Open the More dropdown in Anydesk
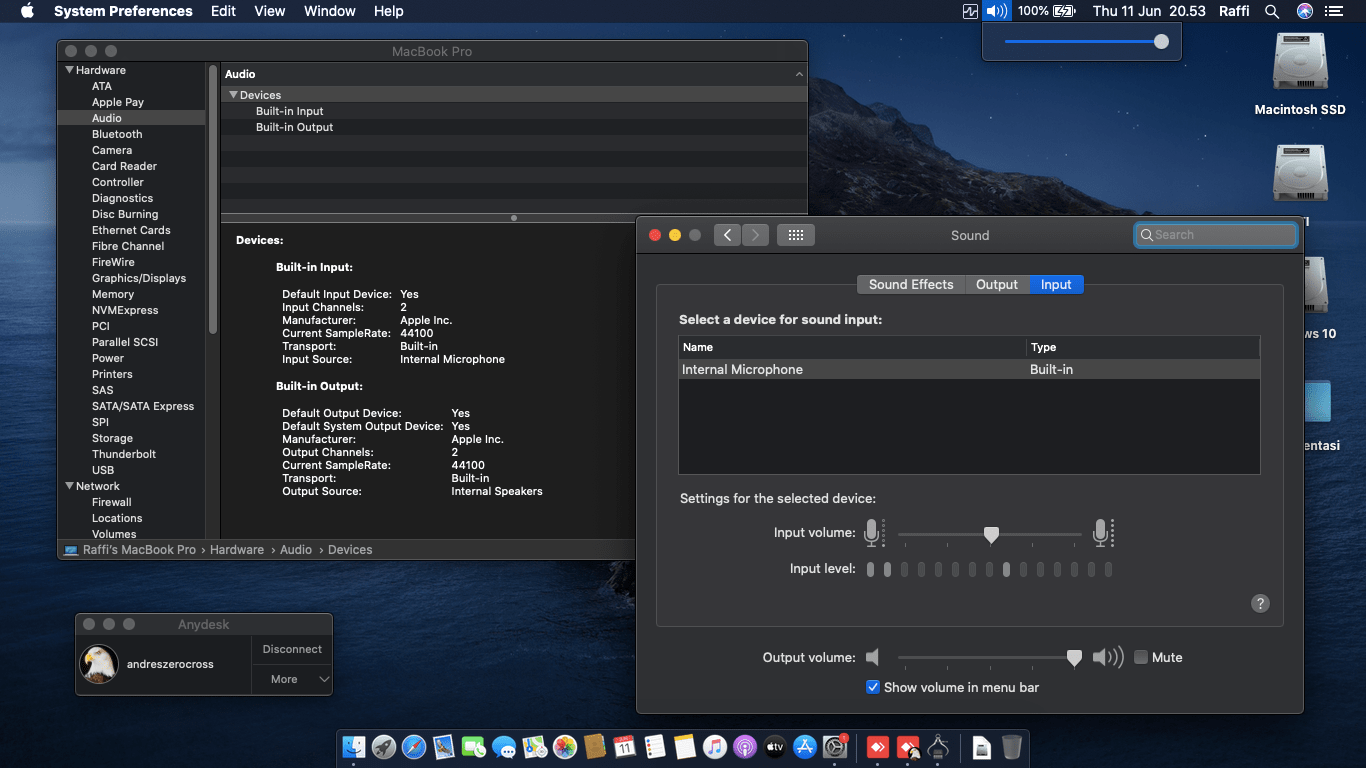 (x=292, y=679)
